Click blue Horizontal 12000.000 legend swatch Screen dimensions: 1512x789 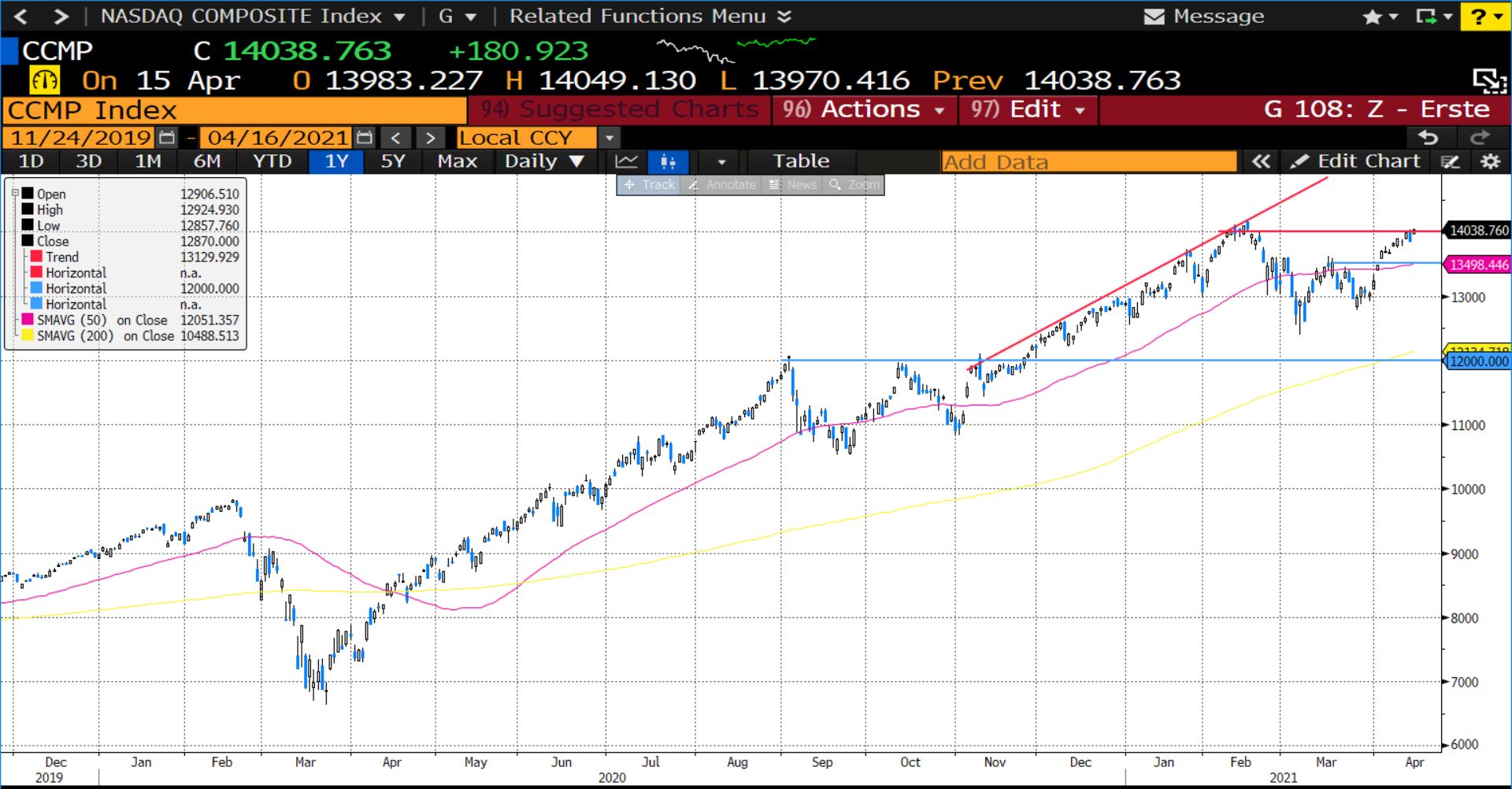pos(36,288)
